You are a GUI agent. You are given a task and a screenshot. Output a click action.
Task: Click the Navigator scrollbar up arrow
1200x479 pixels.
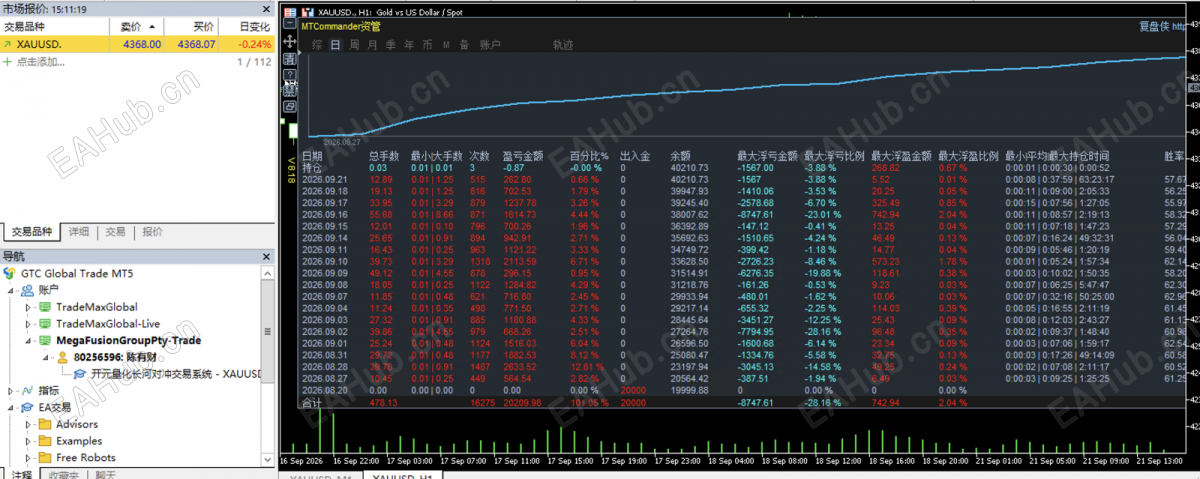click(266, 272)
